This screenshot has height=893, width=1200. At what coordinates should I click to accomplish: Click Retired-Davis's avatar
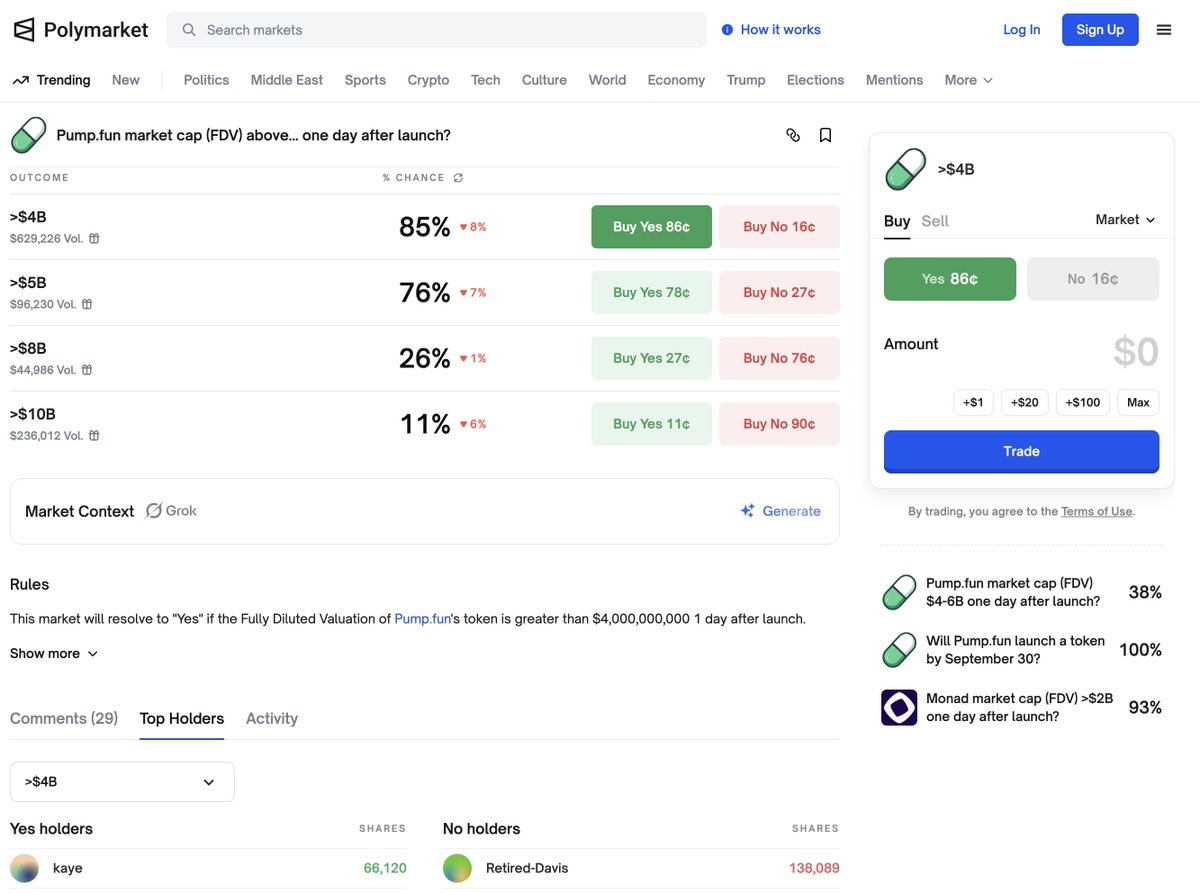[457, 868]
